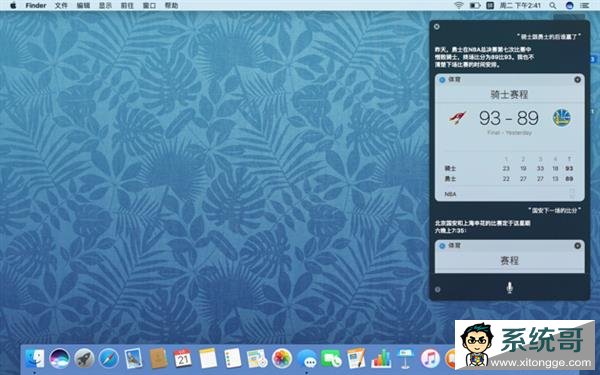Open Spotlight search magnifier
This screenshot has width=600, height=375.
tap(553, 5)
